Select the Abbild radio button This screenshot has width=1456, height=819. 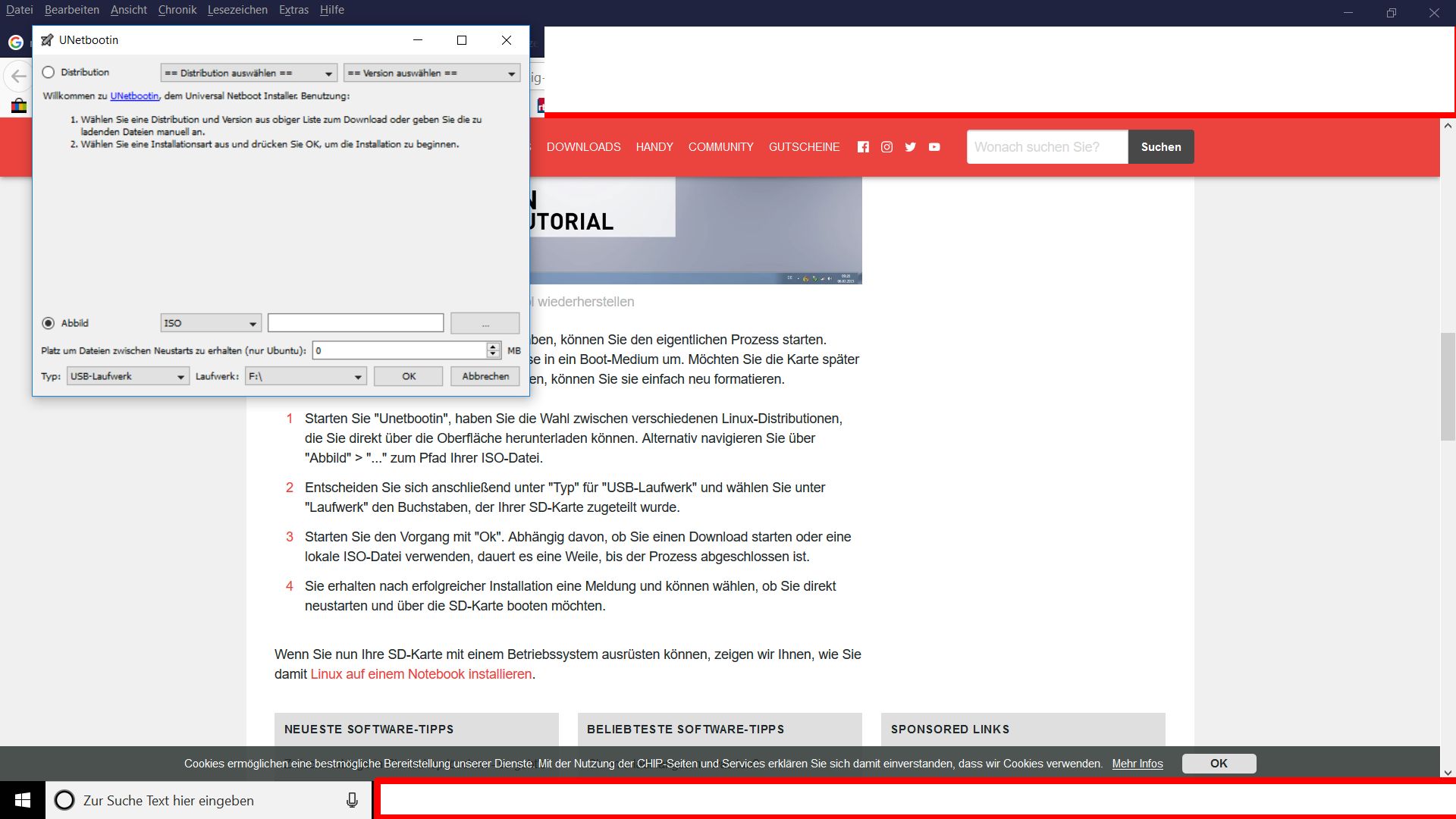[49, 323]
